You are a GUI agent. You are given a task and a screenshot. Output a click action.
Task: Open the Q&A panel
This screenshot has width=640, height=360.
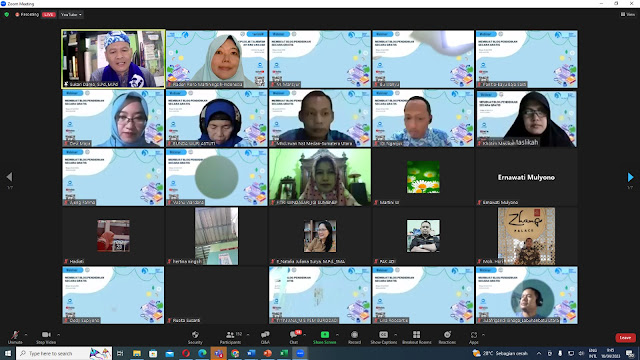point(265,337)
